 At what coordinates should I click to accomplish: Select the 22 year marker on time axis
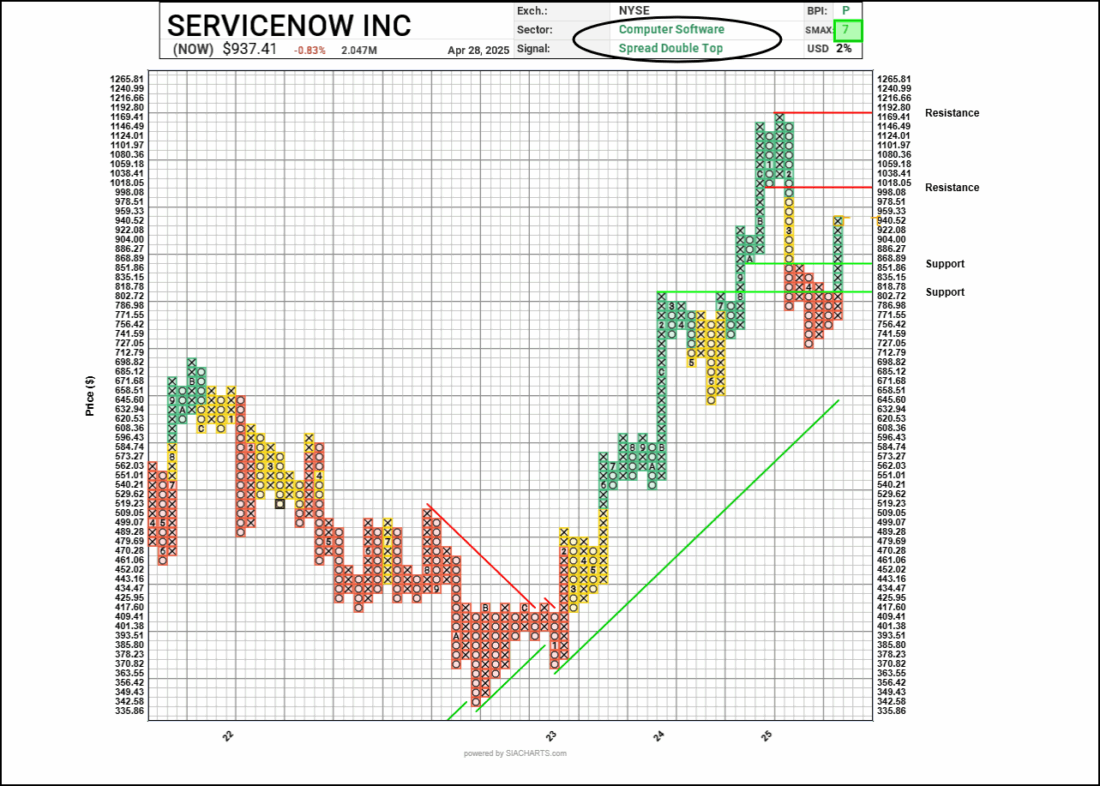tap(229, 735)
